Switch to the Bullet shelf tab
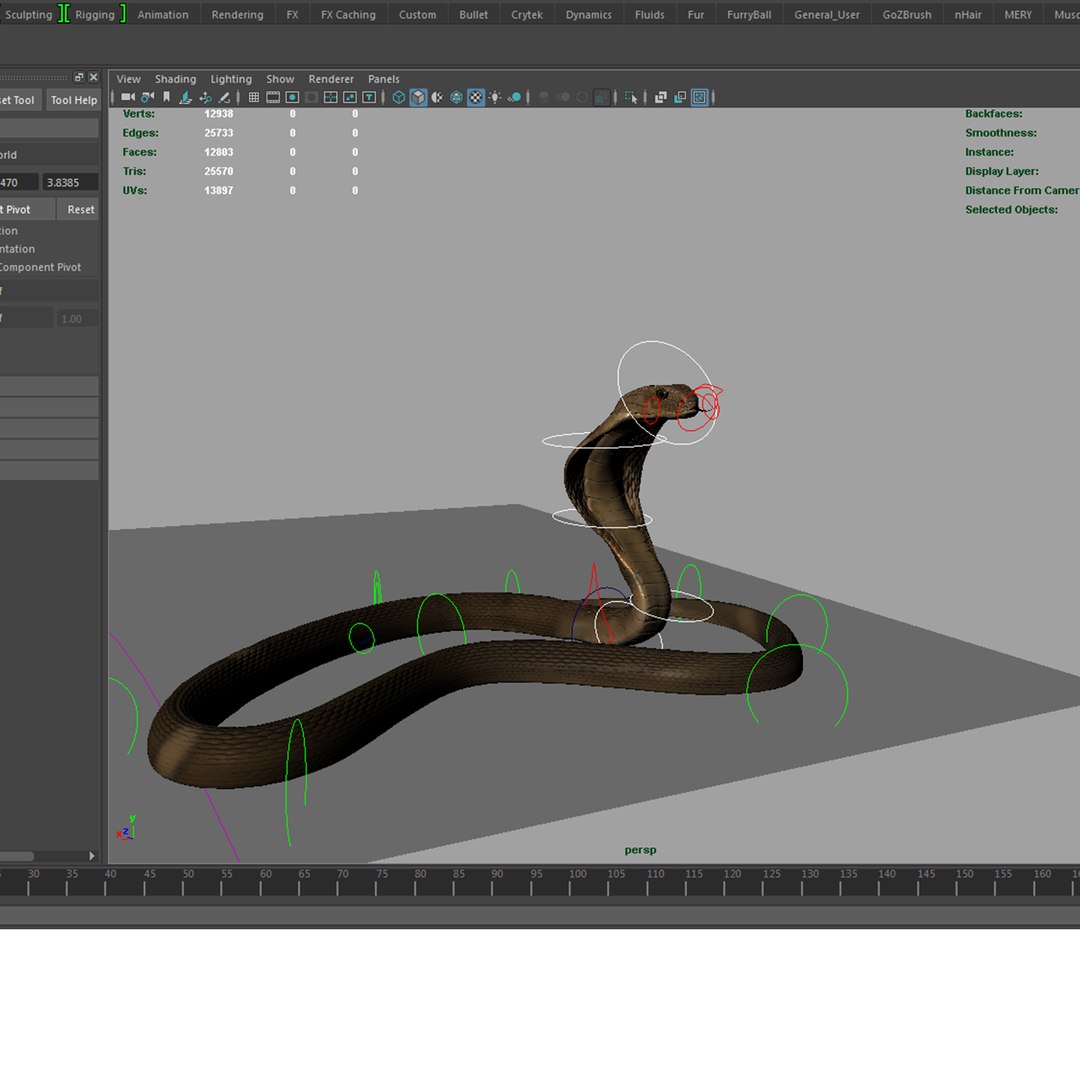 tap(473, 14)
